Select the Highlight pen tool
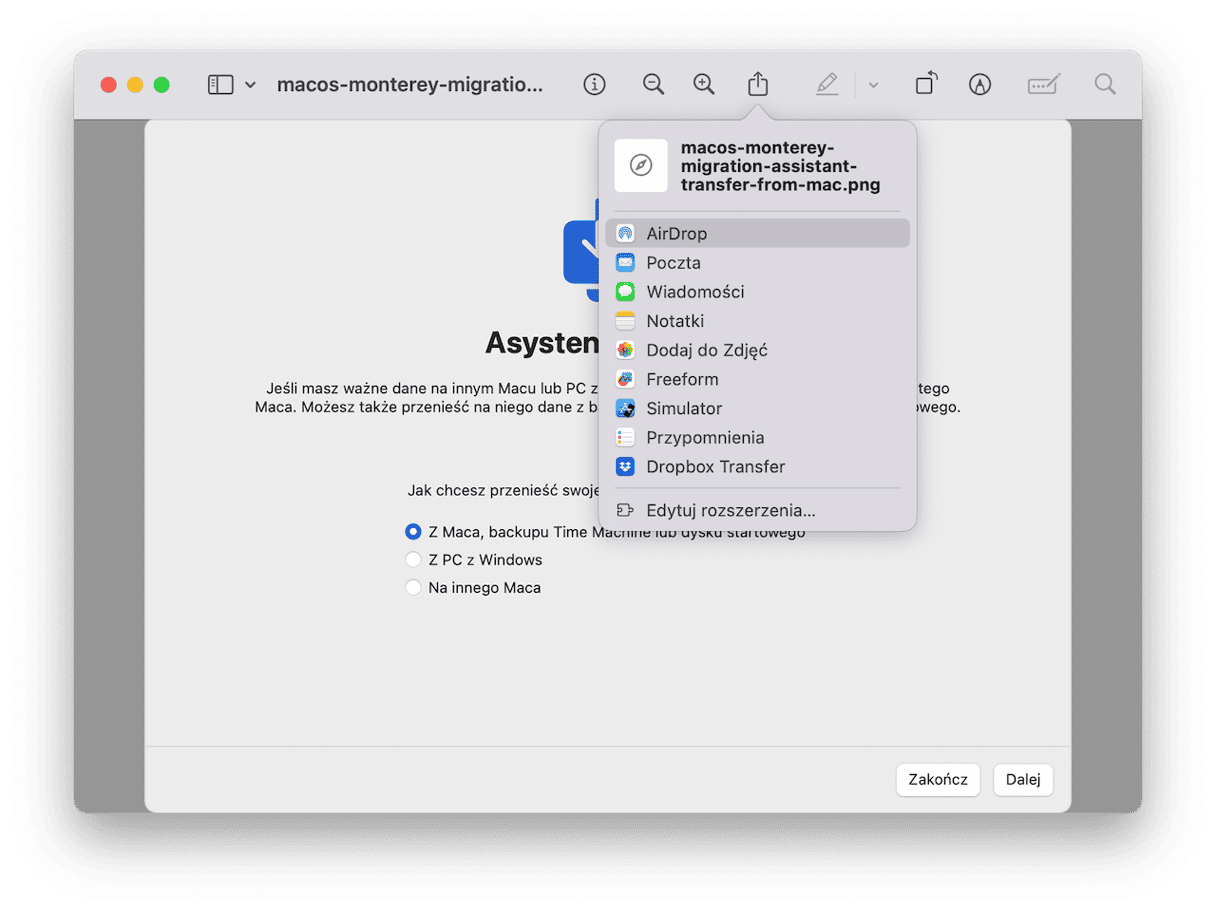Image resolution: width=1216 pixels, height=911 pixels. click(x=826, y=85)
